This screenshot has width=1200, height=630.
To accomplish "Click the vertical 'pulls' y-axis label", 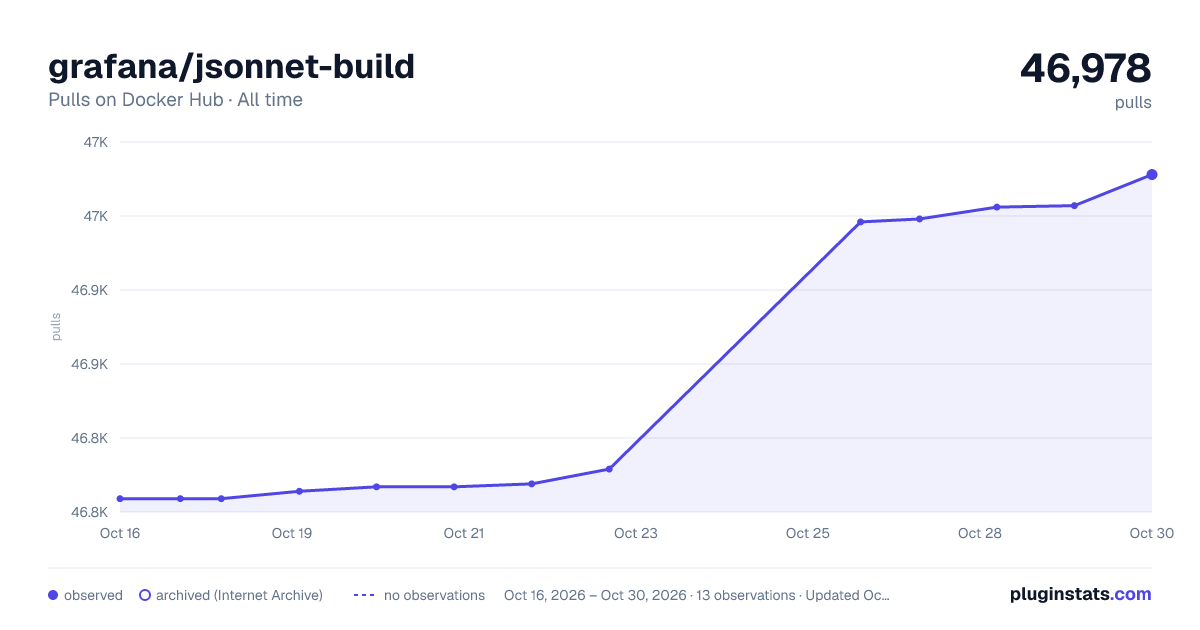I will [56, 327].
